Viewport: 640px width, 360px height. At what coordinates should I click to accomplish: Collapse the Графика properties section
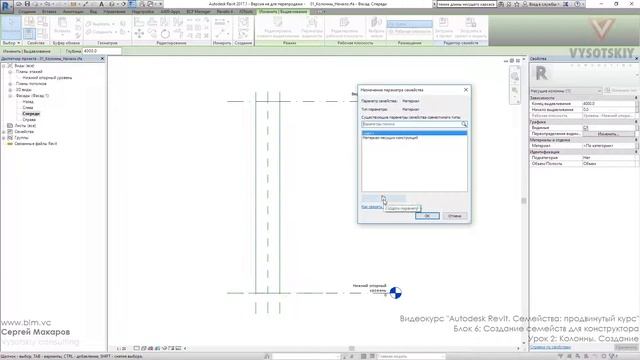pos(636,122)
